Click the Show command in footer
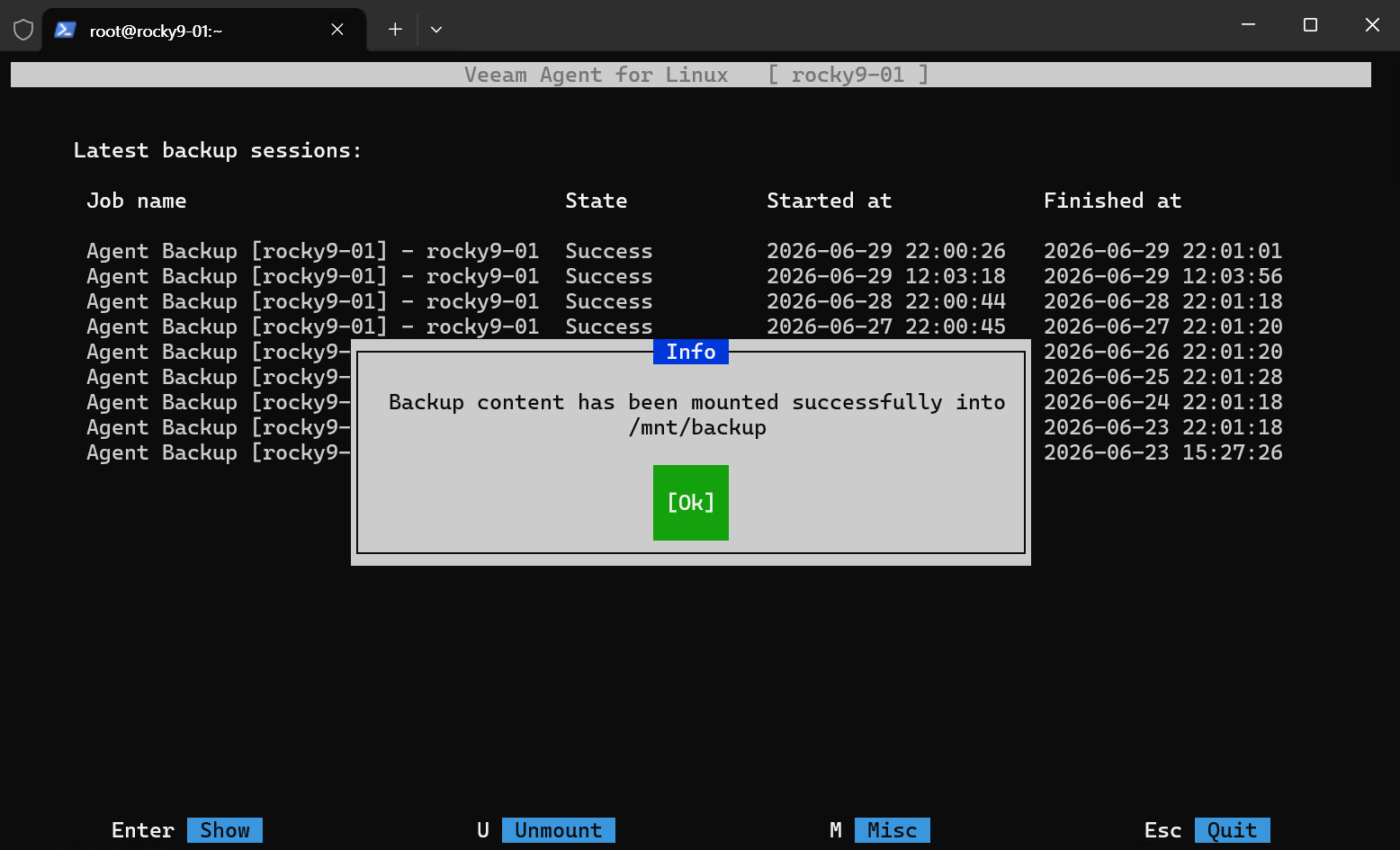 tap(225, 830)
